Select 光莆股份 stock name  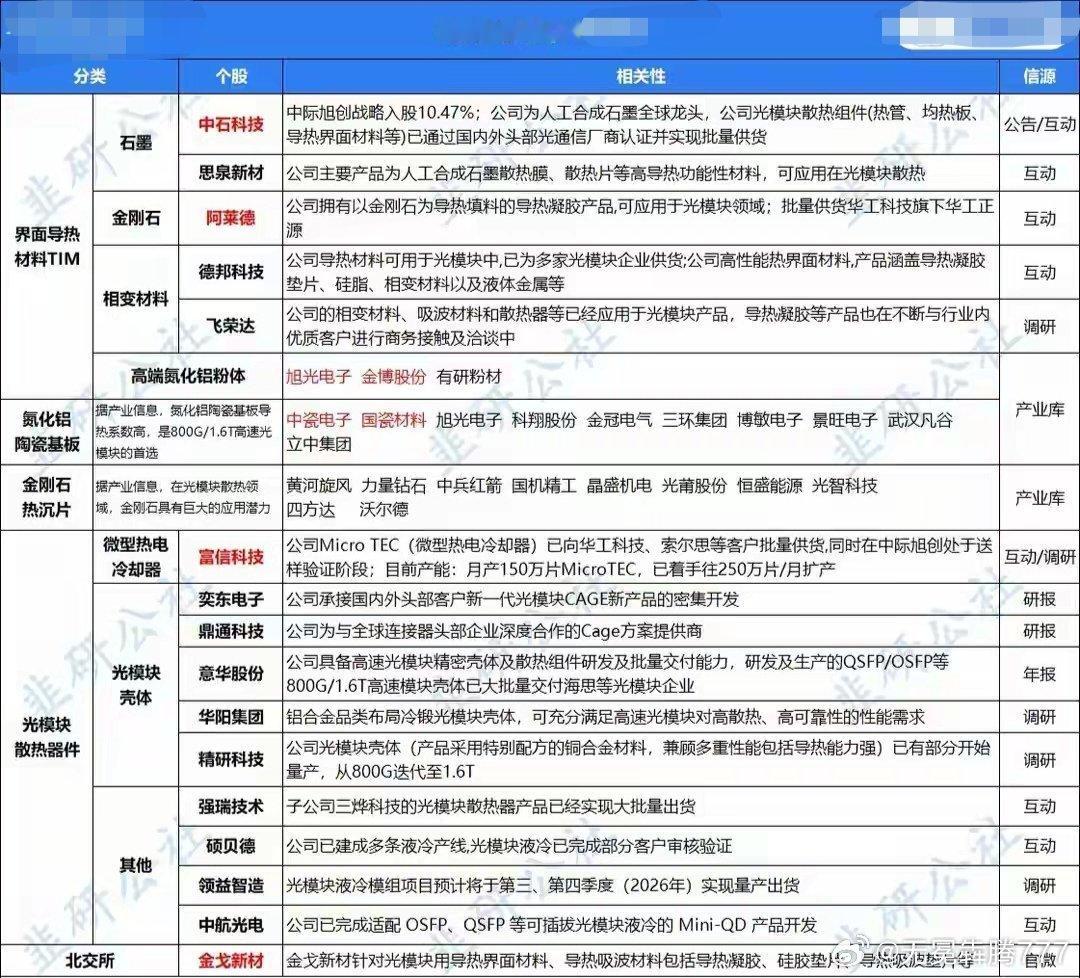pos(694,486)
